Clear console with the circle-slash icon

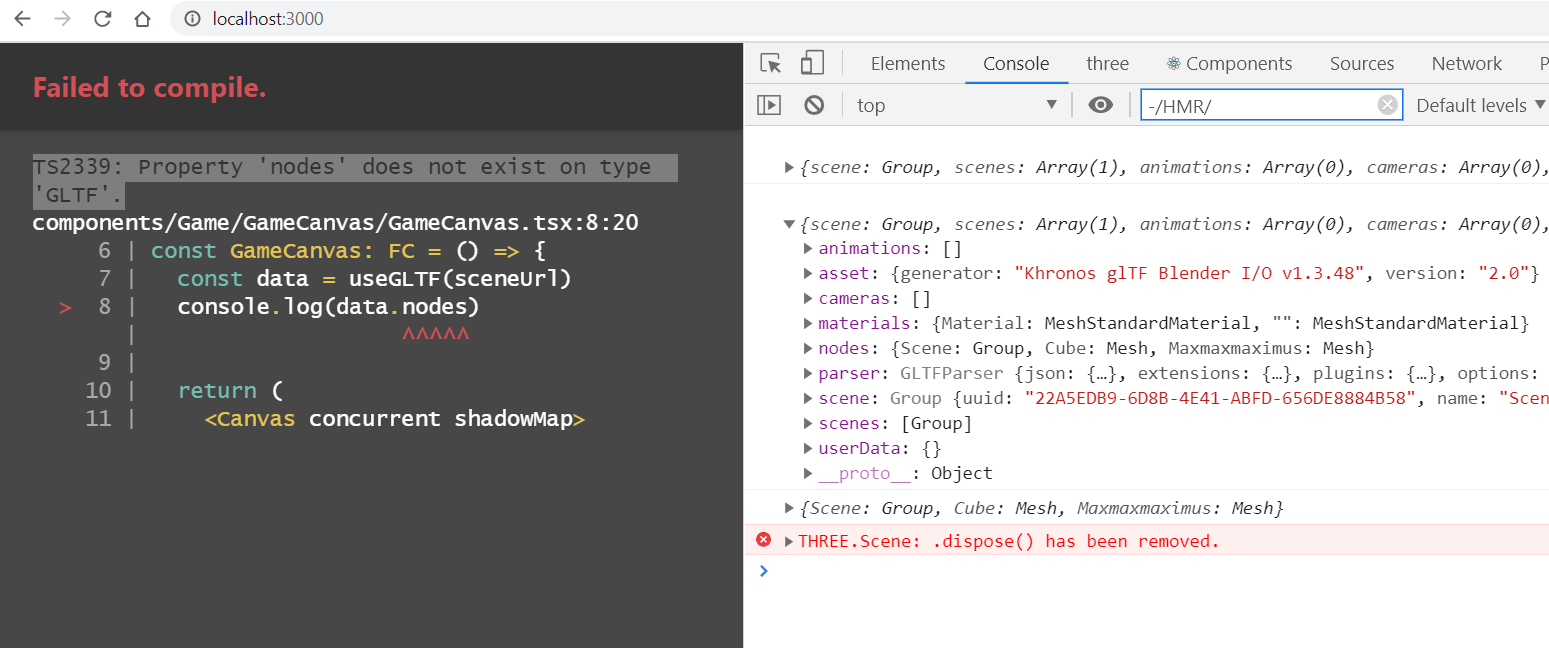pyautogui.click(x=814, y=105)
